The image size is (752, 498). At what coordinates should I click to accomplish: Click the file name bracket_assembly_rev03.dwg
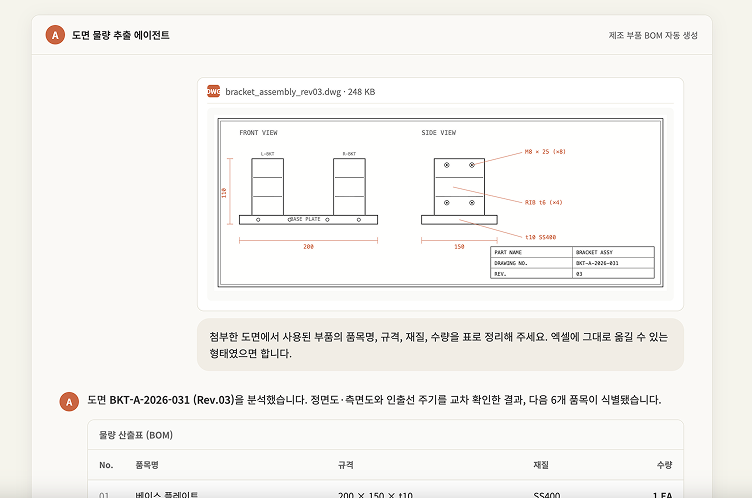pos(283,92)
